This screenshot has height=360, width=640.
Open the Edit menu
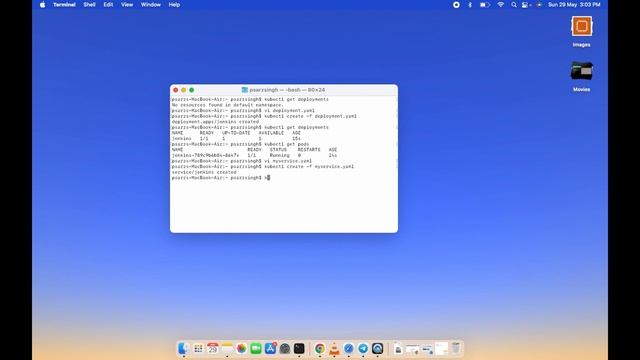tap(108, 5)
